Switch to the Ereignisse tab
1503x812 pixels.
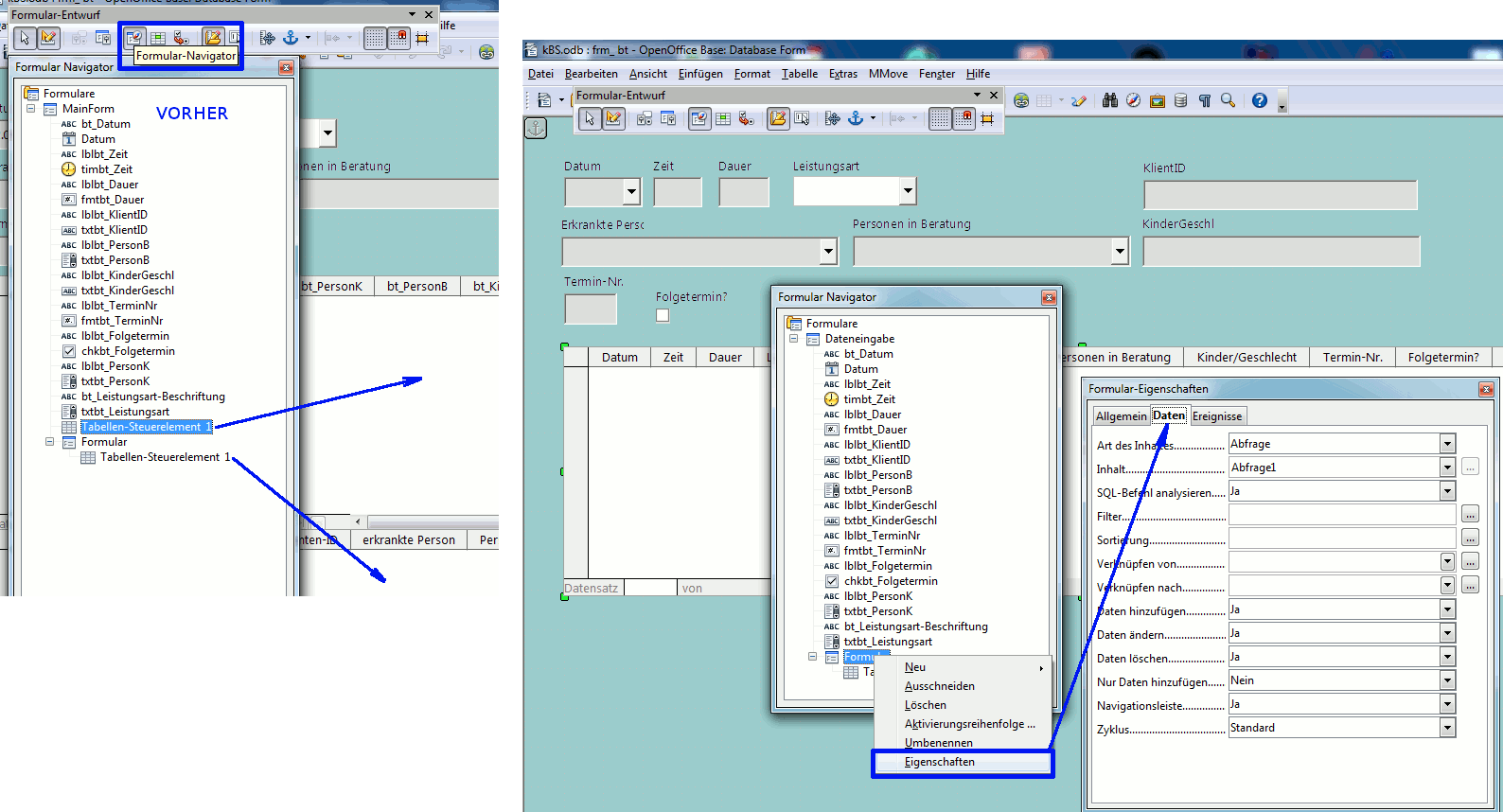click(1216, 416)
